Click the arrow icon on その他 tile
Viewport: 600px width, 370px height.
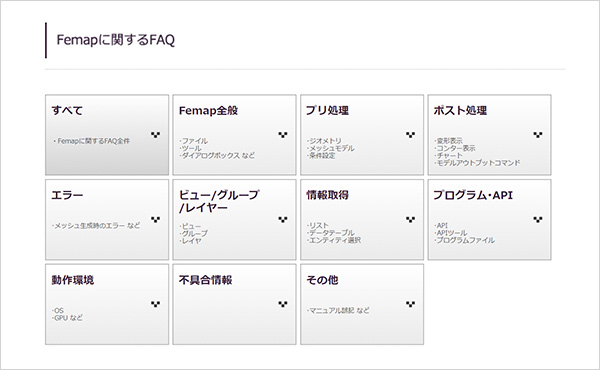(x=410, y=304)
